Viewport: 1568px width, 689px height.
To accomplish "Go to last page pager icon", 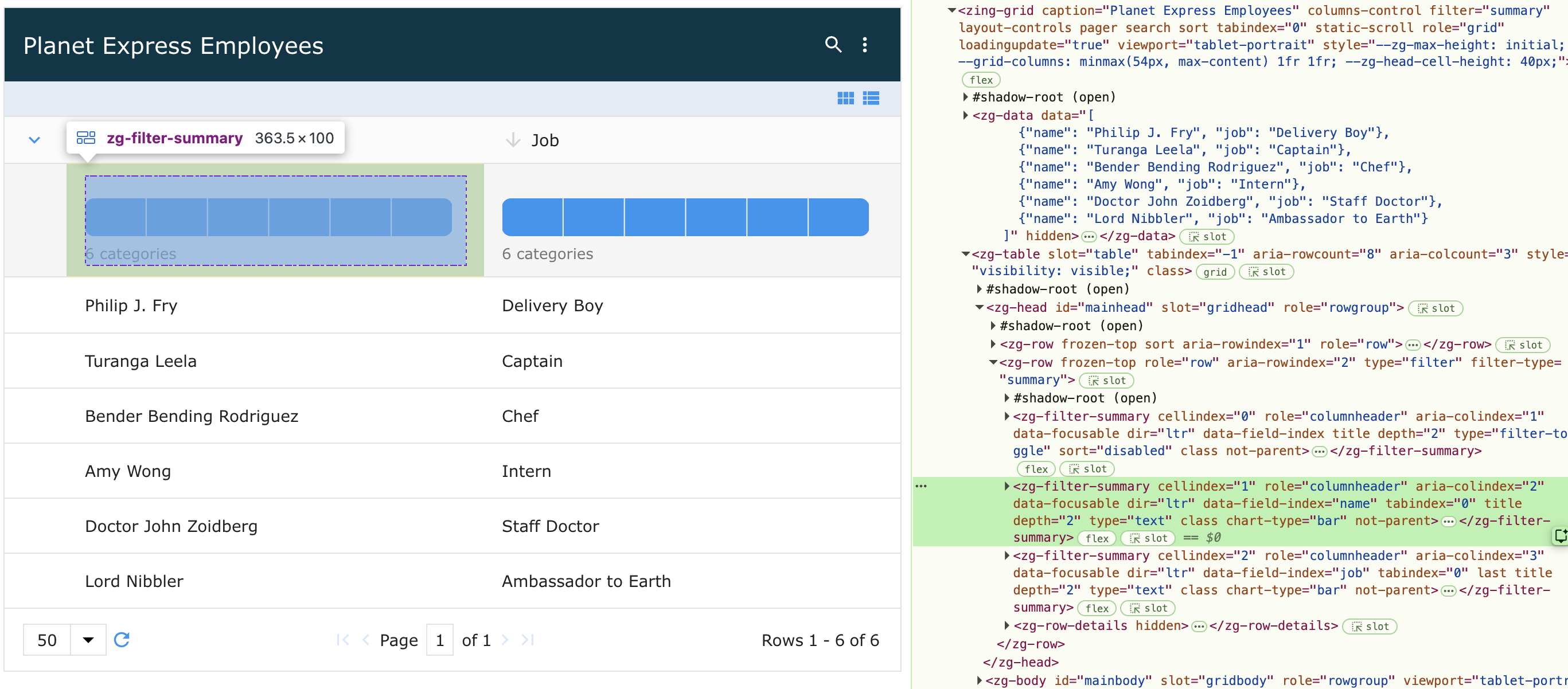I will click(x=528, y=640).
